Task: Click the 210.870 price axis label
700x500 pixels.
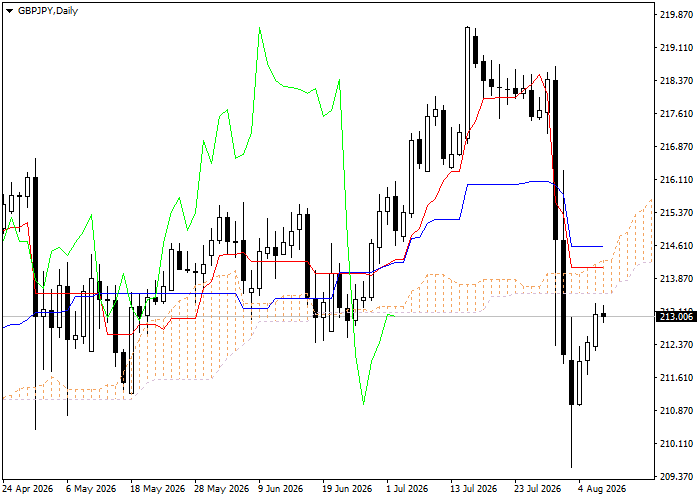Action: tap(676, 411)
